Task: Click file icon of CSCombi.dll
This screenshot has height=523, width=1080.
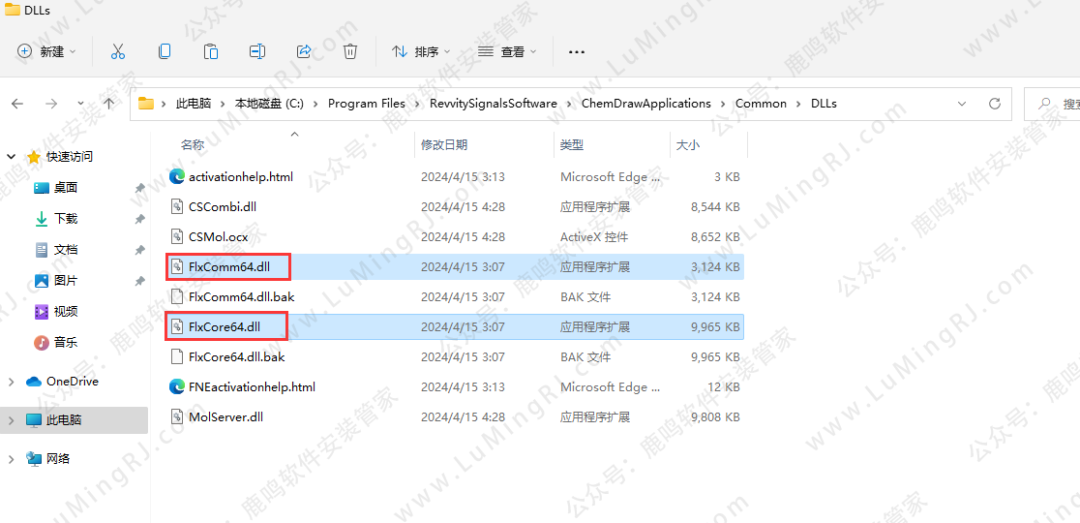Action: pyautogui.click(x=176, y=206)
